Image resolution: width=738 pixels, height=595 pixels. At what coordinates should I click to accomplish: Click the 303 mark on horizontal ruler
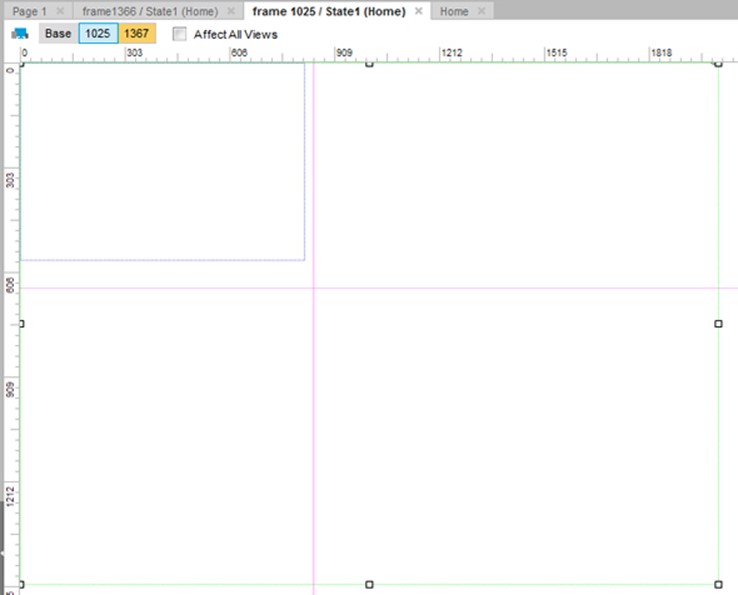tap(135, 53)
